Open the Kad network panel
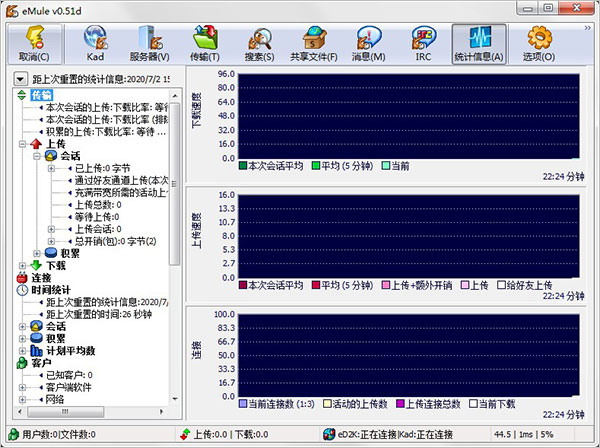 (x=96, y=43)
